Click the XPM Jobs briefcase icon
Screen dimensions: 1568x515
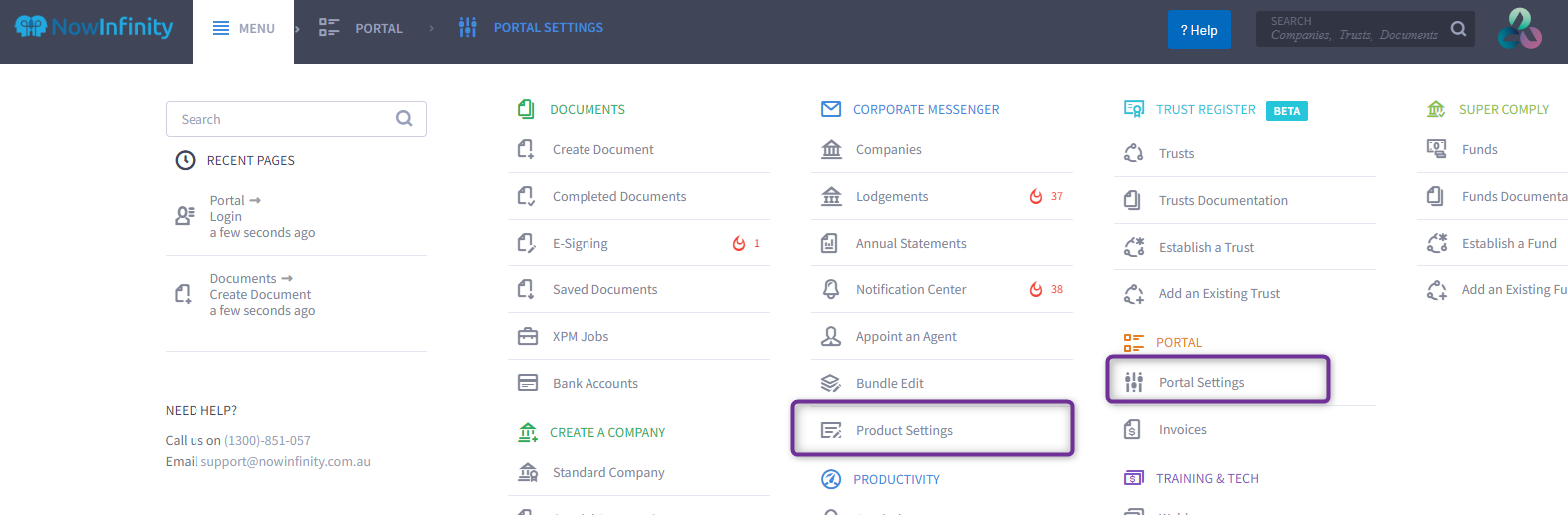pyautogui.click(x=527, y=336)
